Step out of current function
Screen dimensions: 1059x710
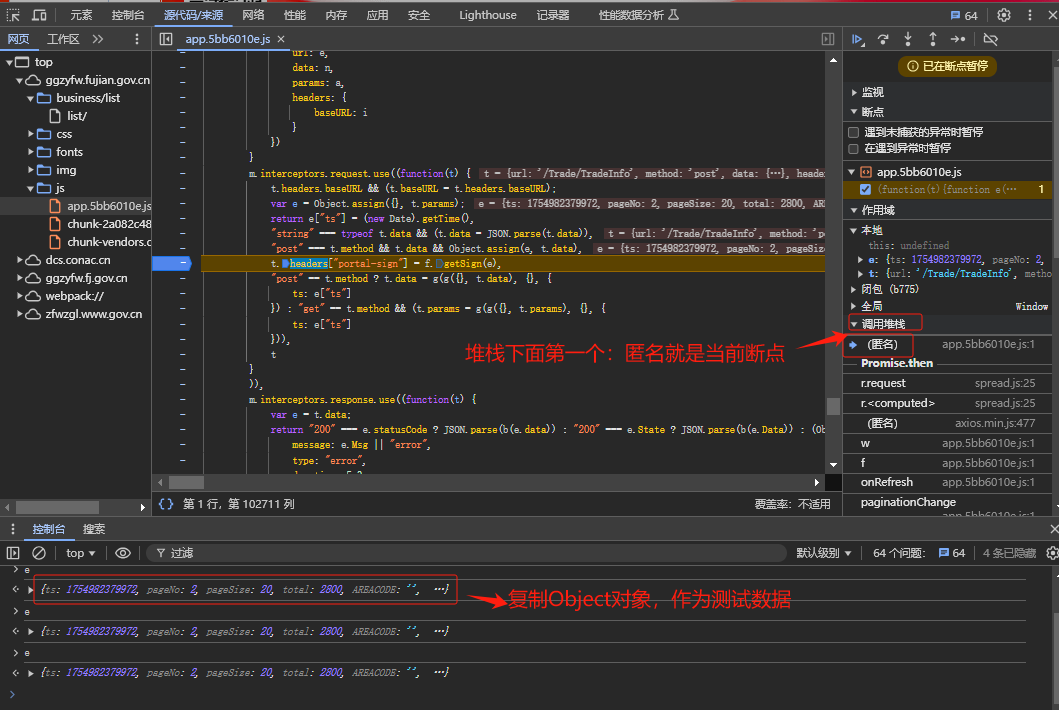(x=932, y=39)
